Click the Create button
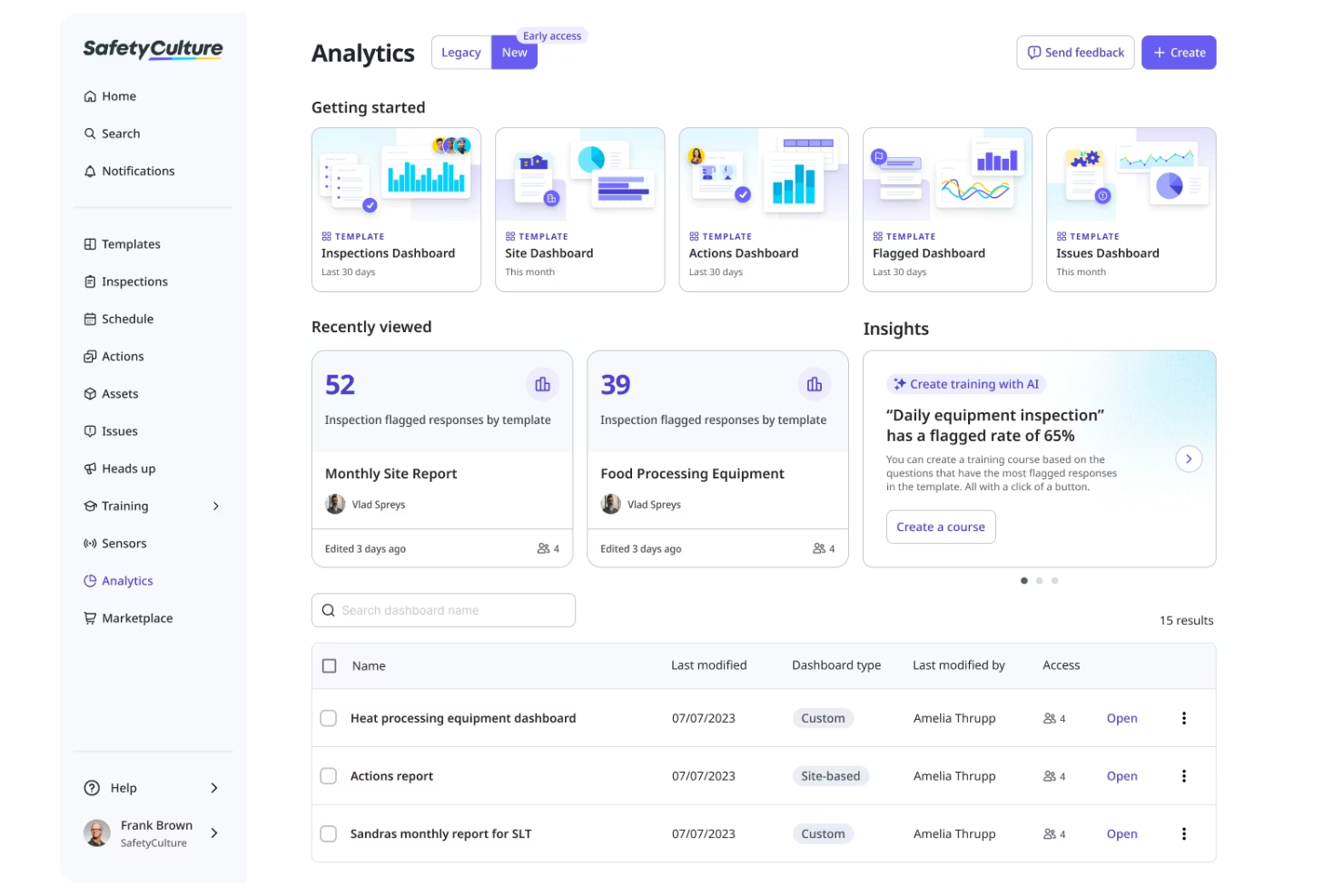Image resolution: width=1344 pixels, height=896 pixels. (1179, 53)
